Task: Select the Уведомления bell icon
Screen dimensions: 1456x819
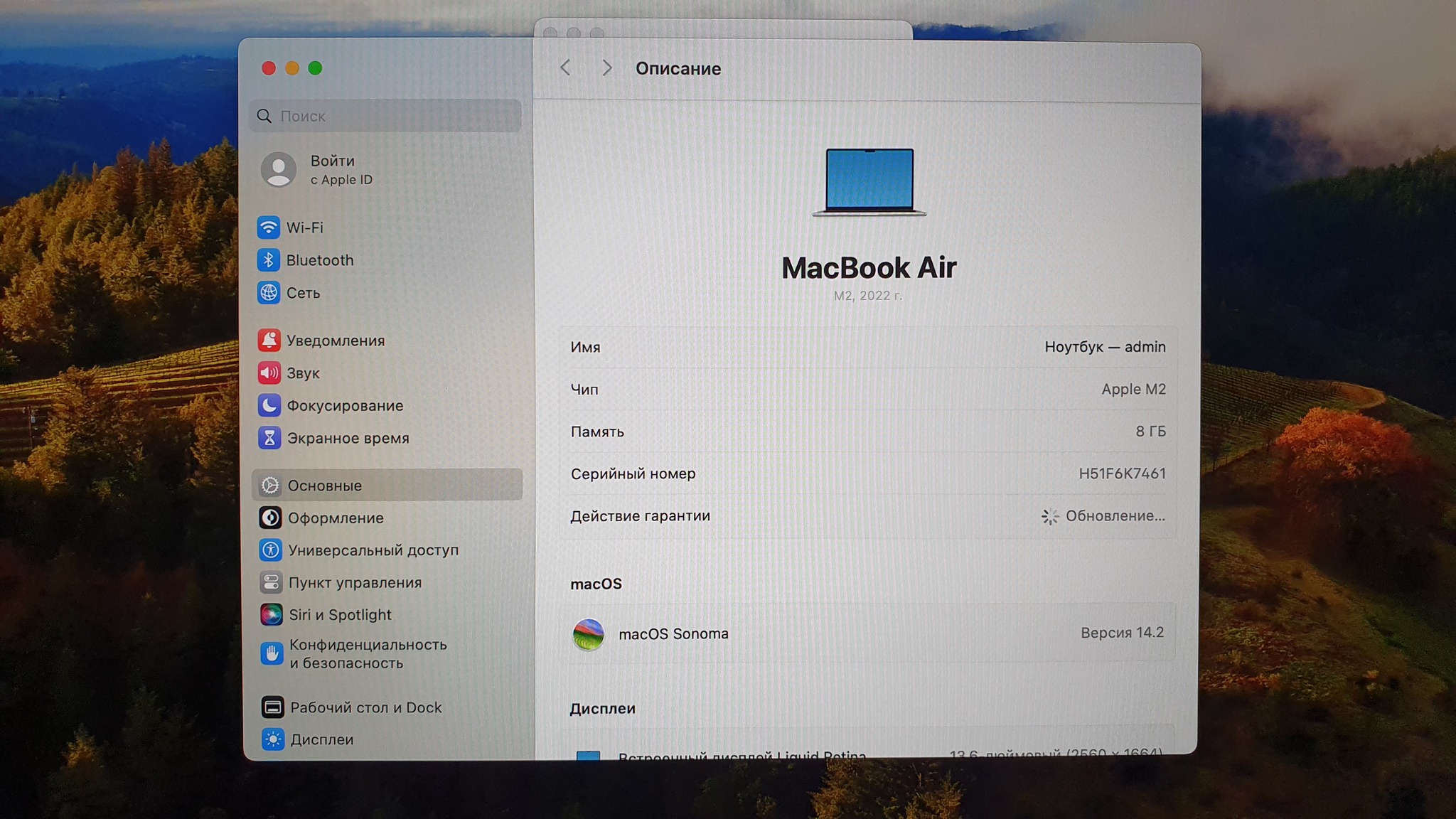Action: 269,341
